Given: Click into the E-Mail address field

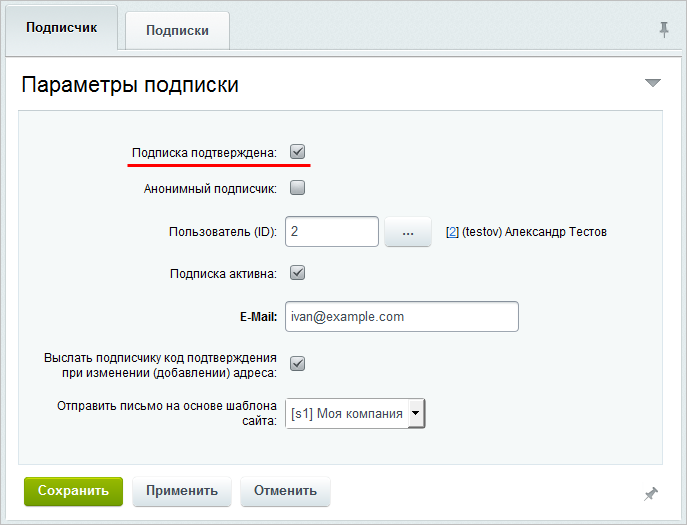Looking at the screenshot, I should click(401, 316).
